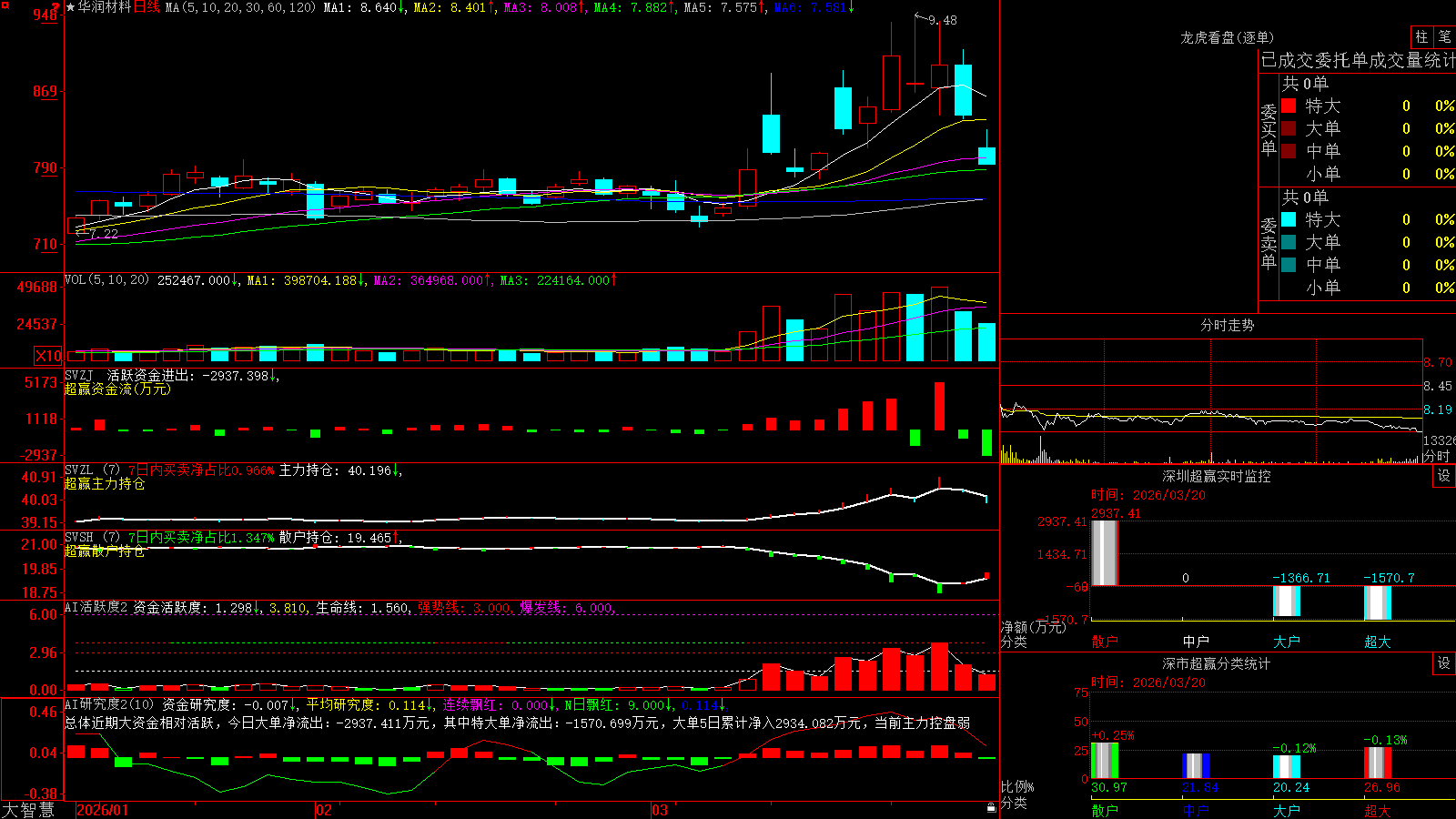This screenshot has height=819, width=1456.
Task: Click the dark red 中单 buy order swatch
Action: tap(1289, 151)
